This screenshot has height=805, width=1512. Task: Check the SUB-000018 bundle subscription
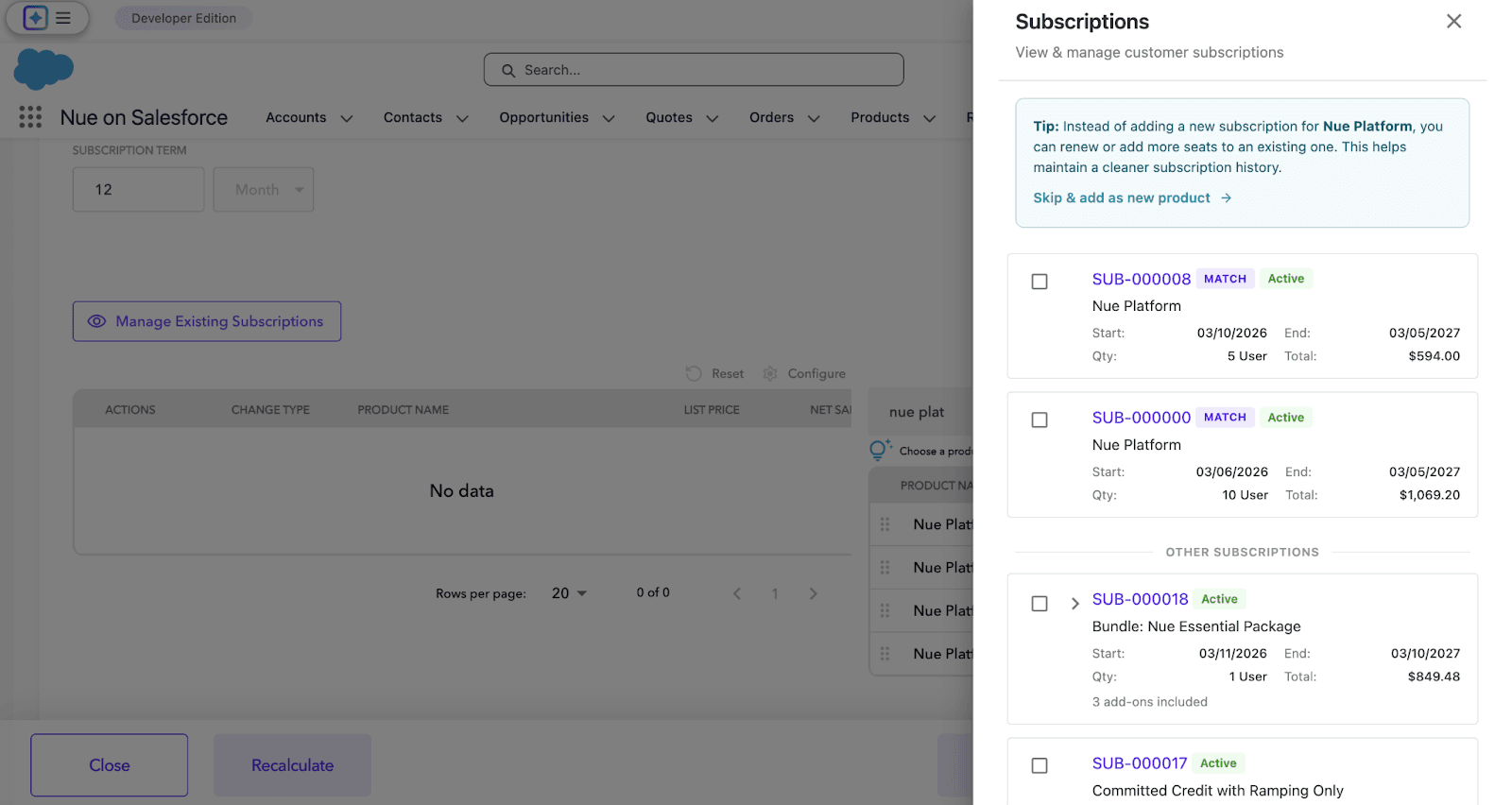pyautogui.click(x=1039, y=604)
